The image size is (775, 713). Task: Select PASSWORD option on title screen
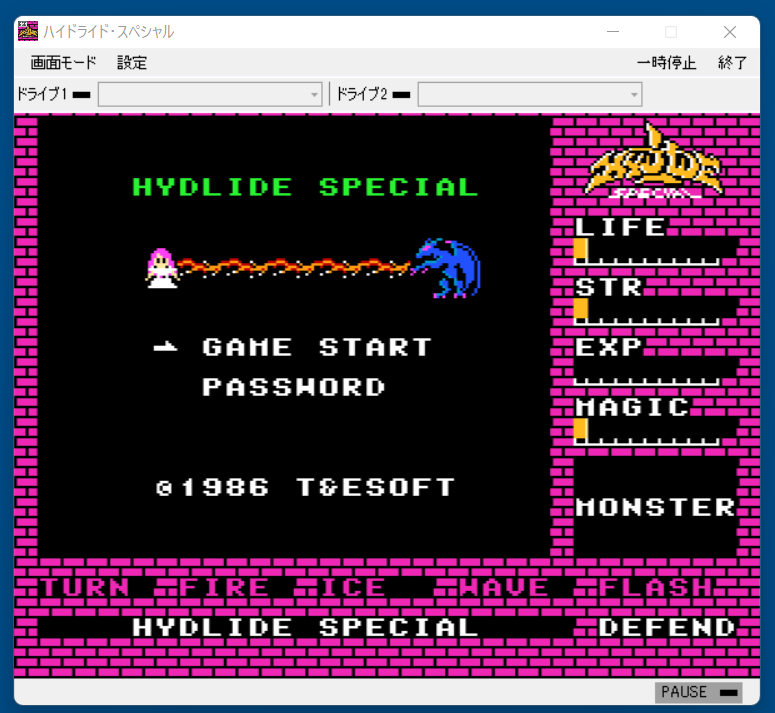tap(293, 387)
